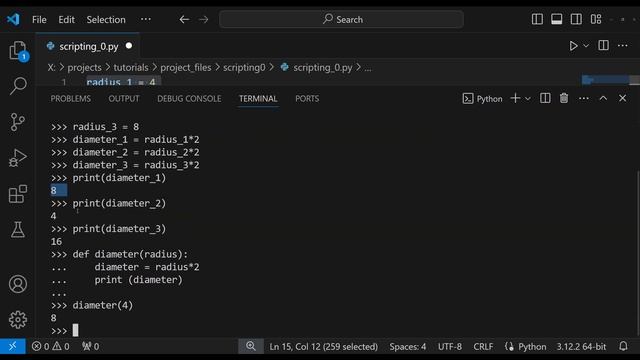
Task: Open Run and Debug view
Action: (18, 158)
